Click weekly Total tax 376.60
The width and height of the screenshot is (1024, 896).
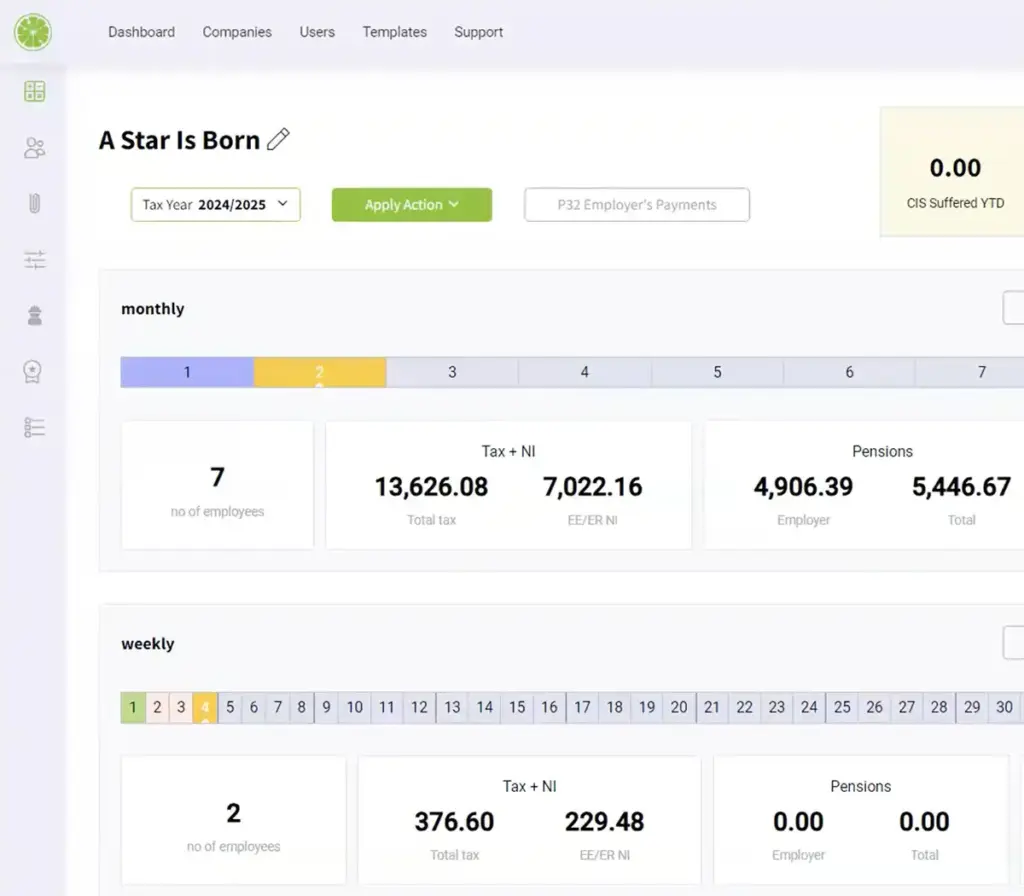click(455, 822)
